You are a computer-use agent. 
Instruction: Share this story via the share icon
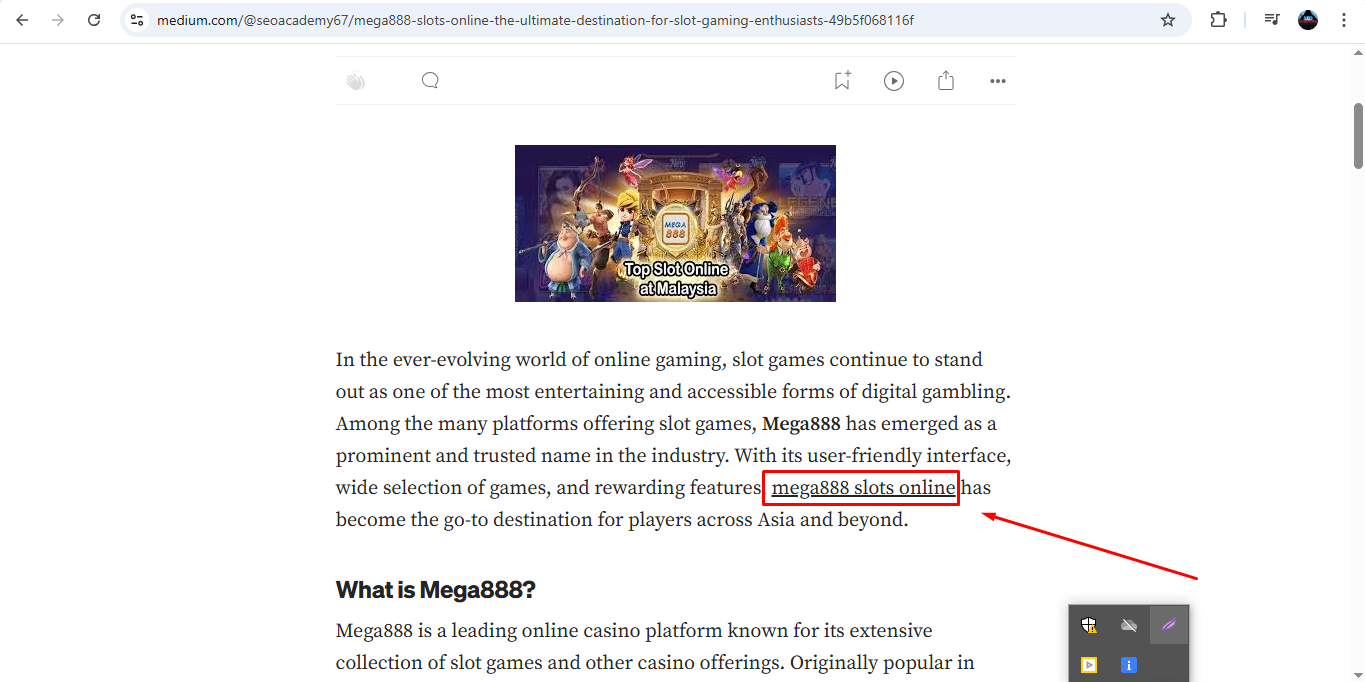[x=946, y=81]
